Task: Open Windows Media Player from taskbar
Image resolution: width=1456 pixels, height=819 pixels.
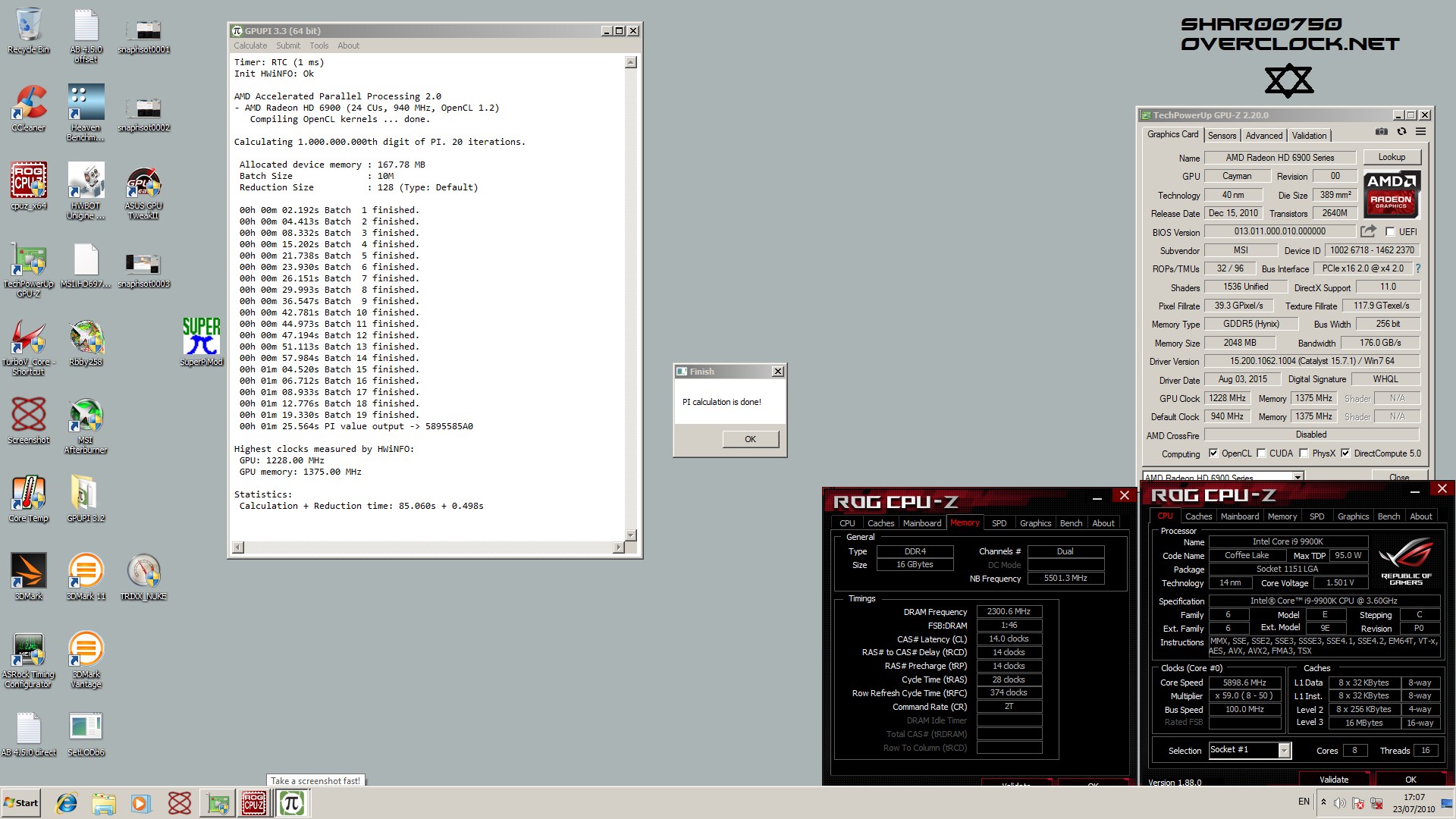Action: tap(141, 803)
